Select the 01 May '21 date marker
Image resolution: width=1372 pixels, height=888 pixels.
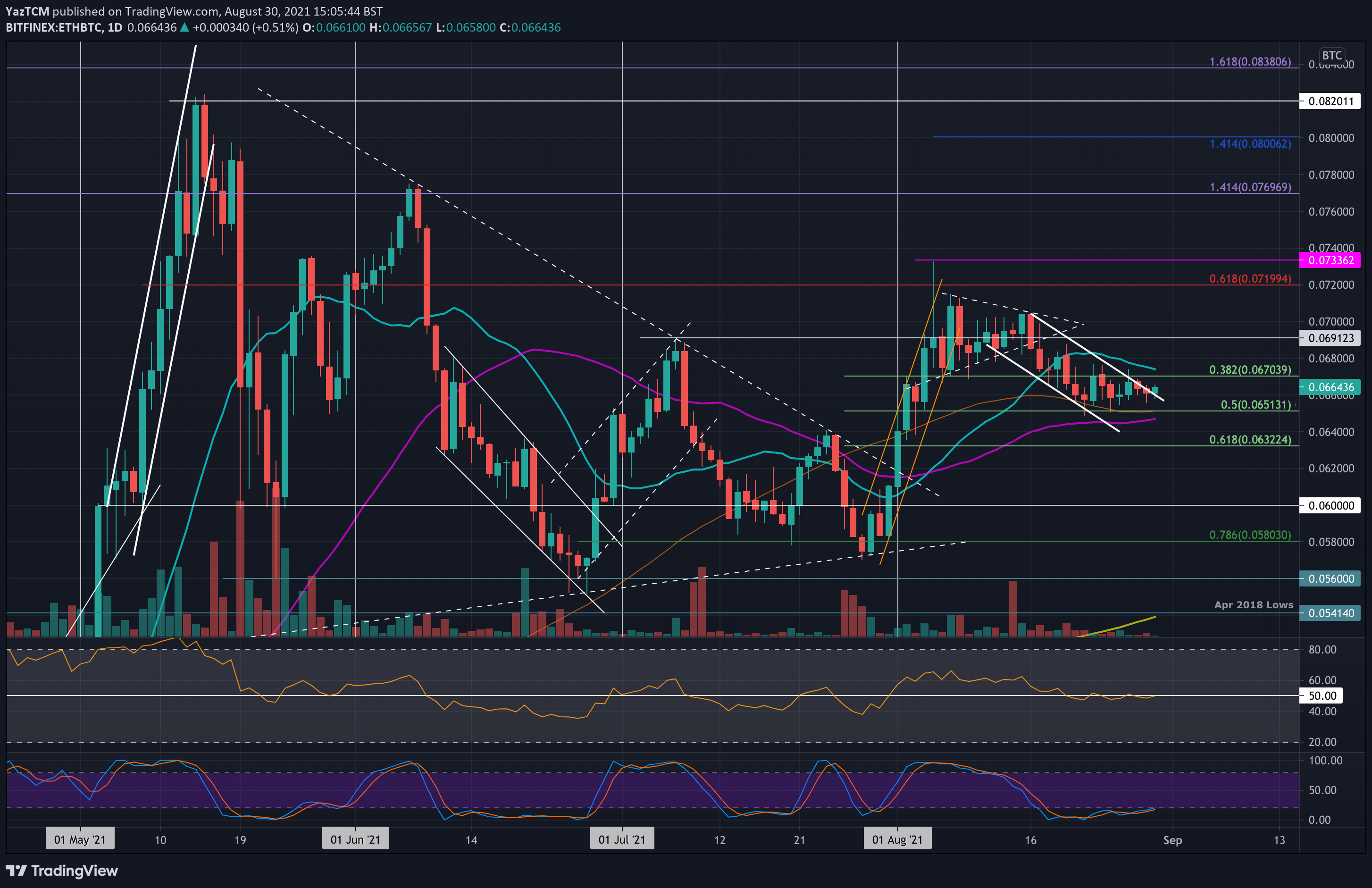point(80,839)
